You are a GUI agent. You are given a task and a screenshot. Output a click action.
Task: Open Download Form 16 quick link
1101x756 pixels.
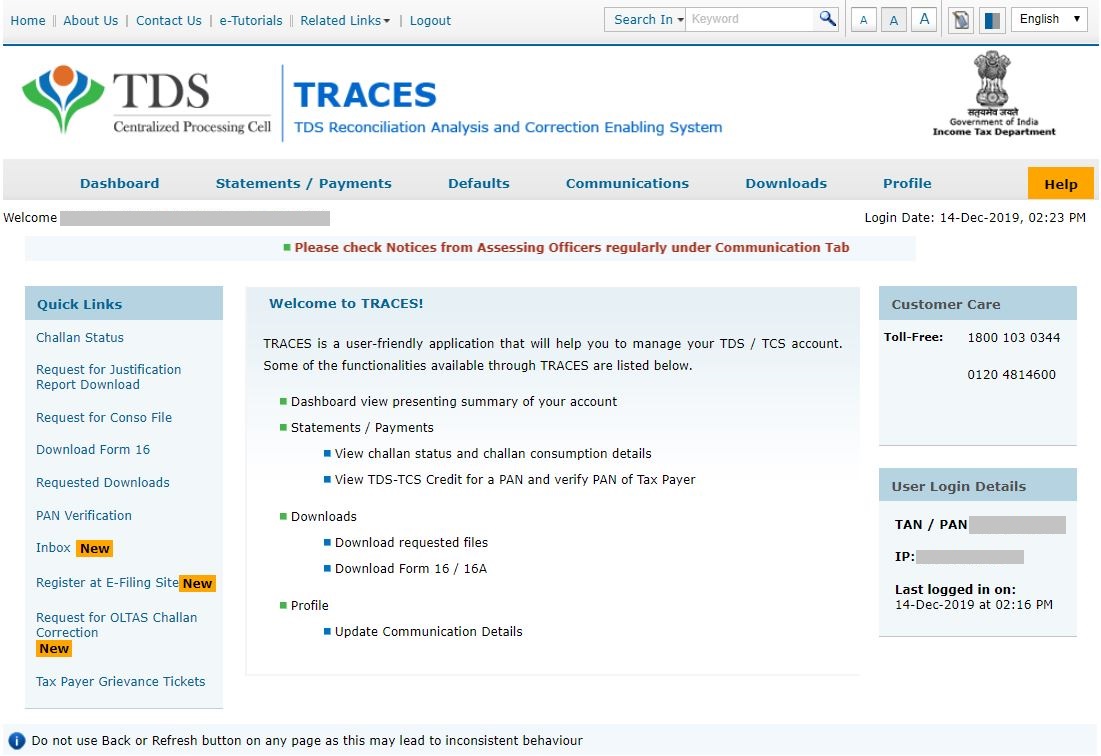click(93, 450)
